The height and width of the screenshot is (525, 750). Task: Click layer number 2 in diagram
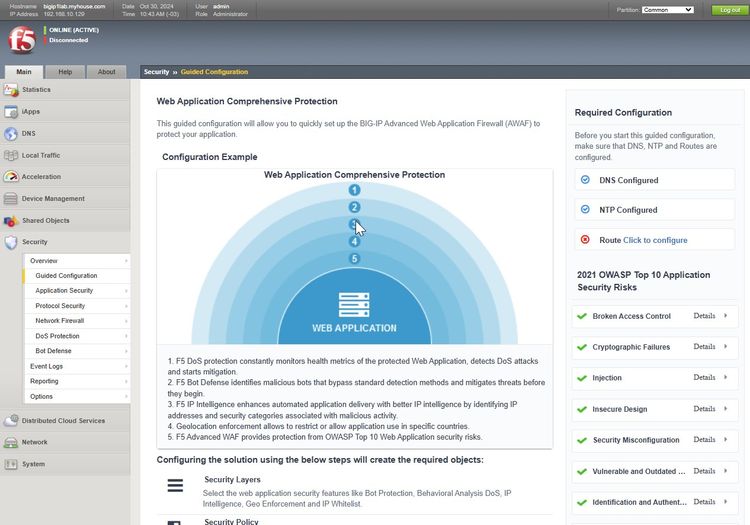(354, 207)
